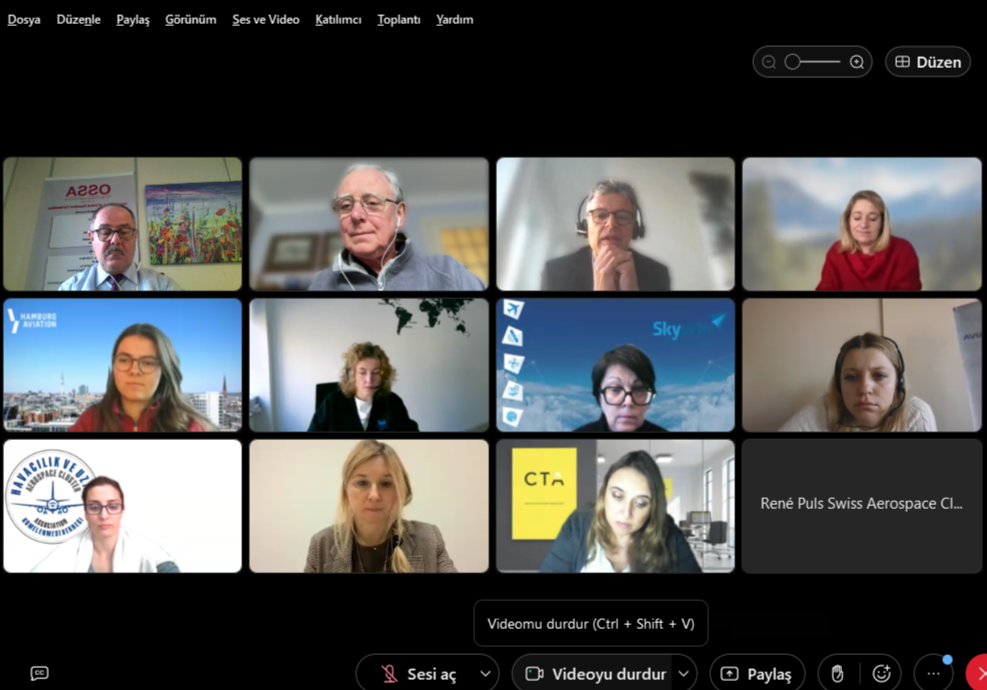Select René Puls Swiss Aerospace tile
The height and width of the screenshot is (690, 987).
862,506
